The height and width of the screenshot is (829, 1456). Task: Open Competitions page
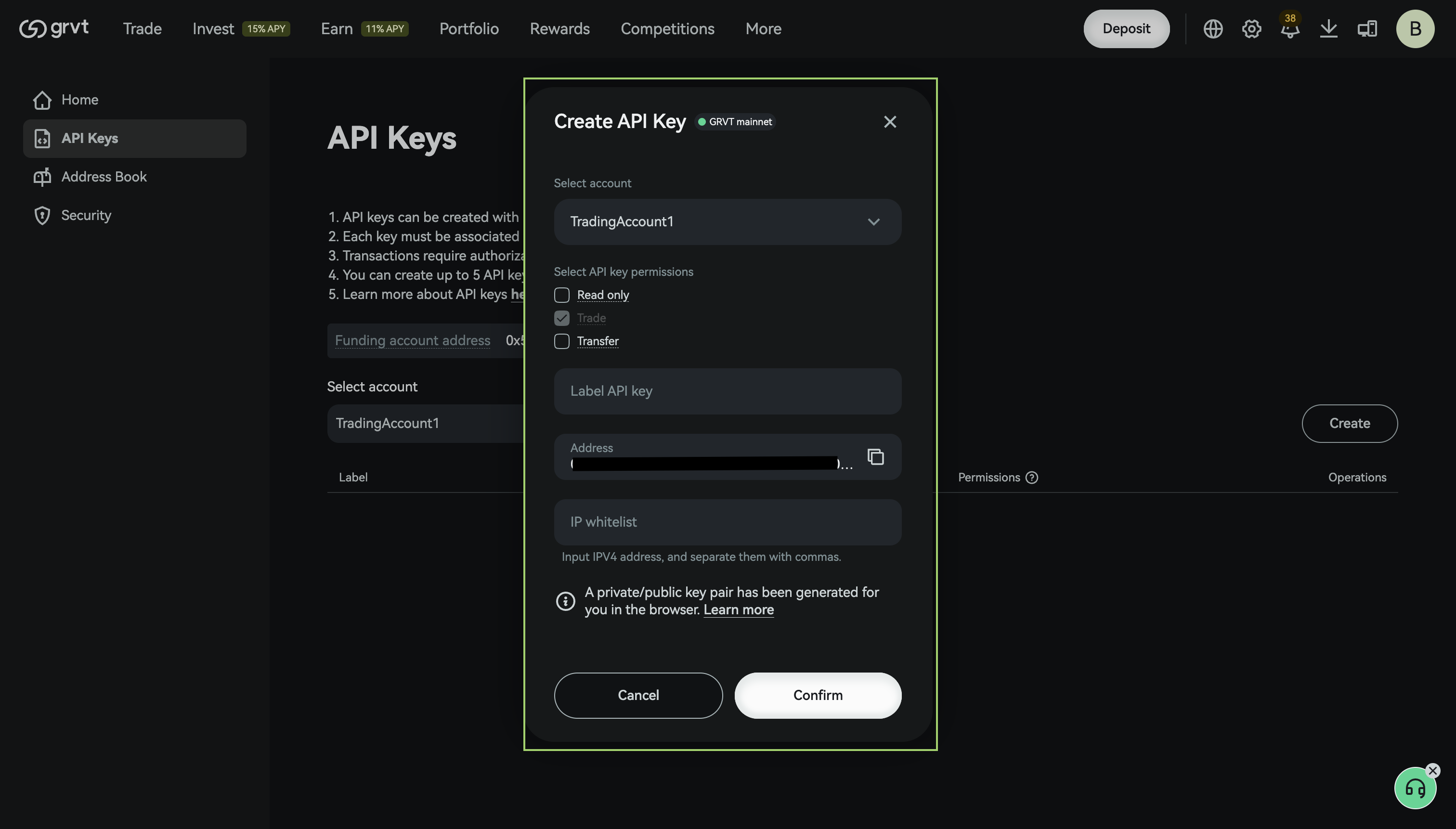667,28
